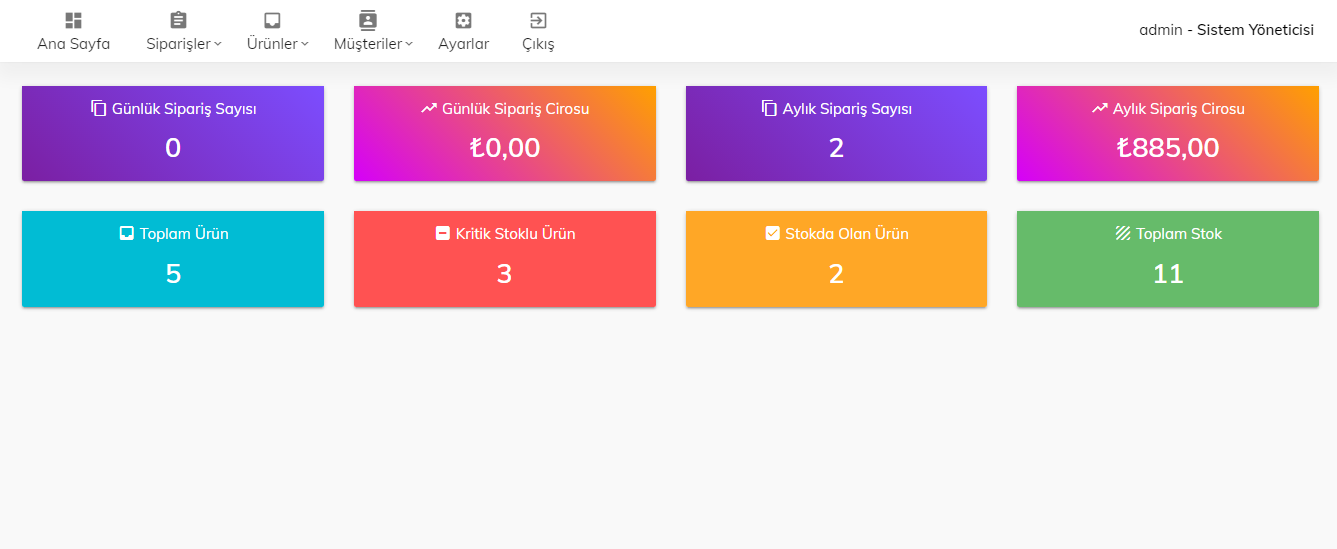Click the Müşteriler contacts icon
The height and width of the screenshot is (549, 1337).
[368, 20]
